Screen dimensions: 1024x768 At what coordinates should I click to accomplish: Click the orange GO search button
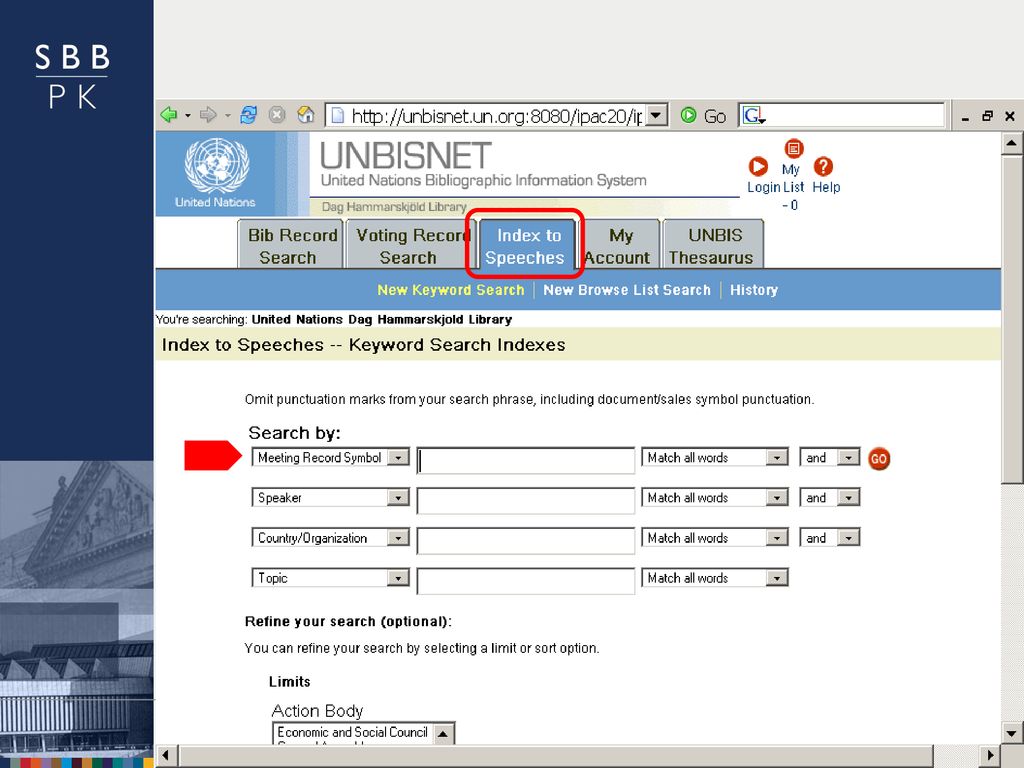(879, 458)
